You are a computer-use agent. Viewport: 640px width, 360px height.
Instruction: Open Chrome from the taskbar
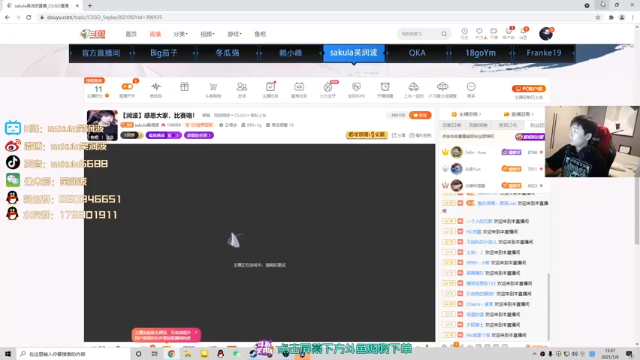pyautogui.click(x=171, y=354)
